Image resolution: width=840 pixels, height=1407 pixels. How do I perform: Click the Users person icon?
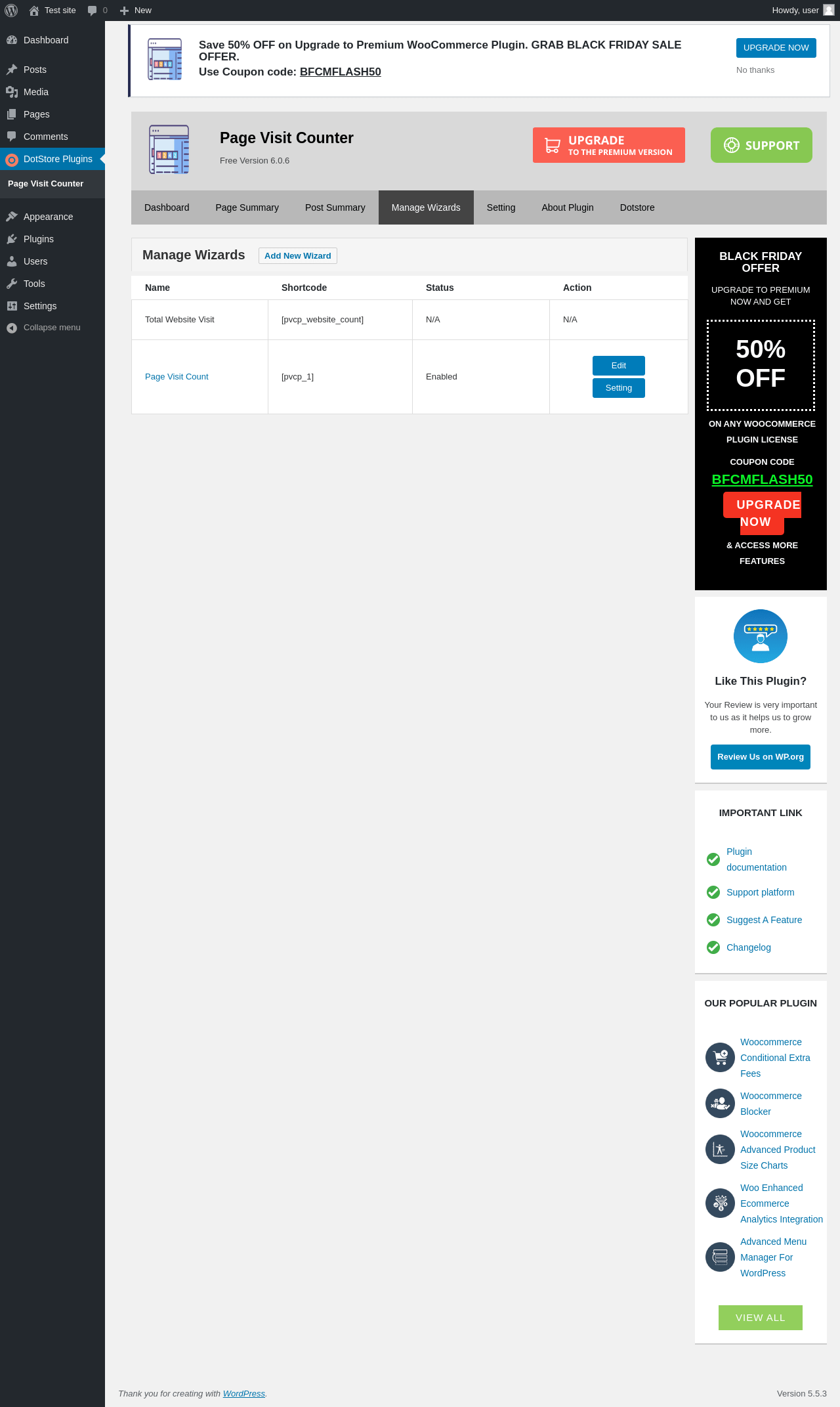tap(12, 261)
